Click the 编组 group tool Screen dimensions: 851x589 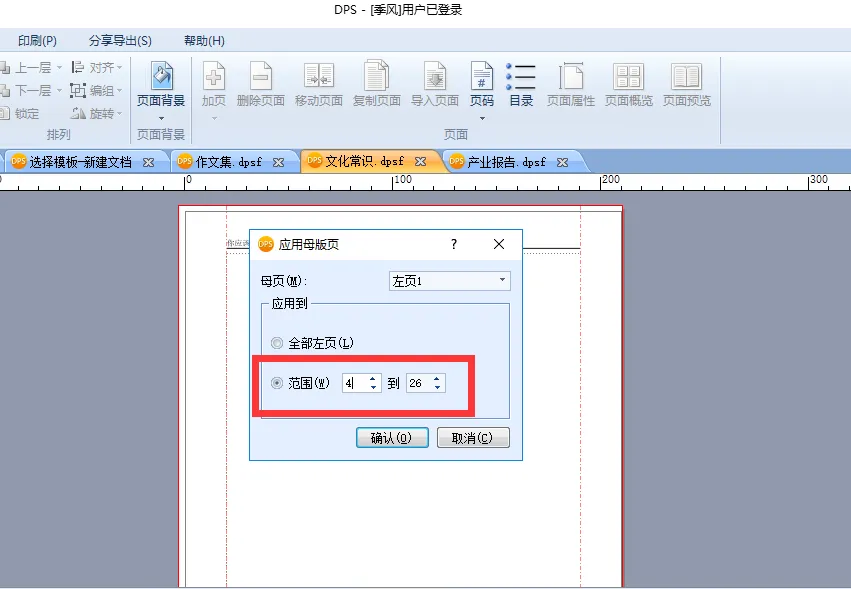pos(97,91)
